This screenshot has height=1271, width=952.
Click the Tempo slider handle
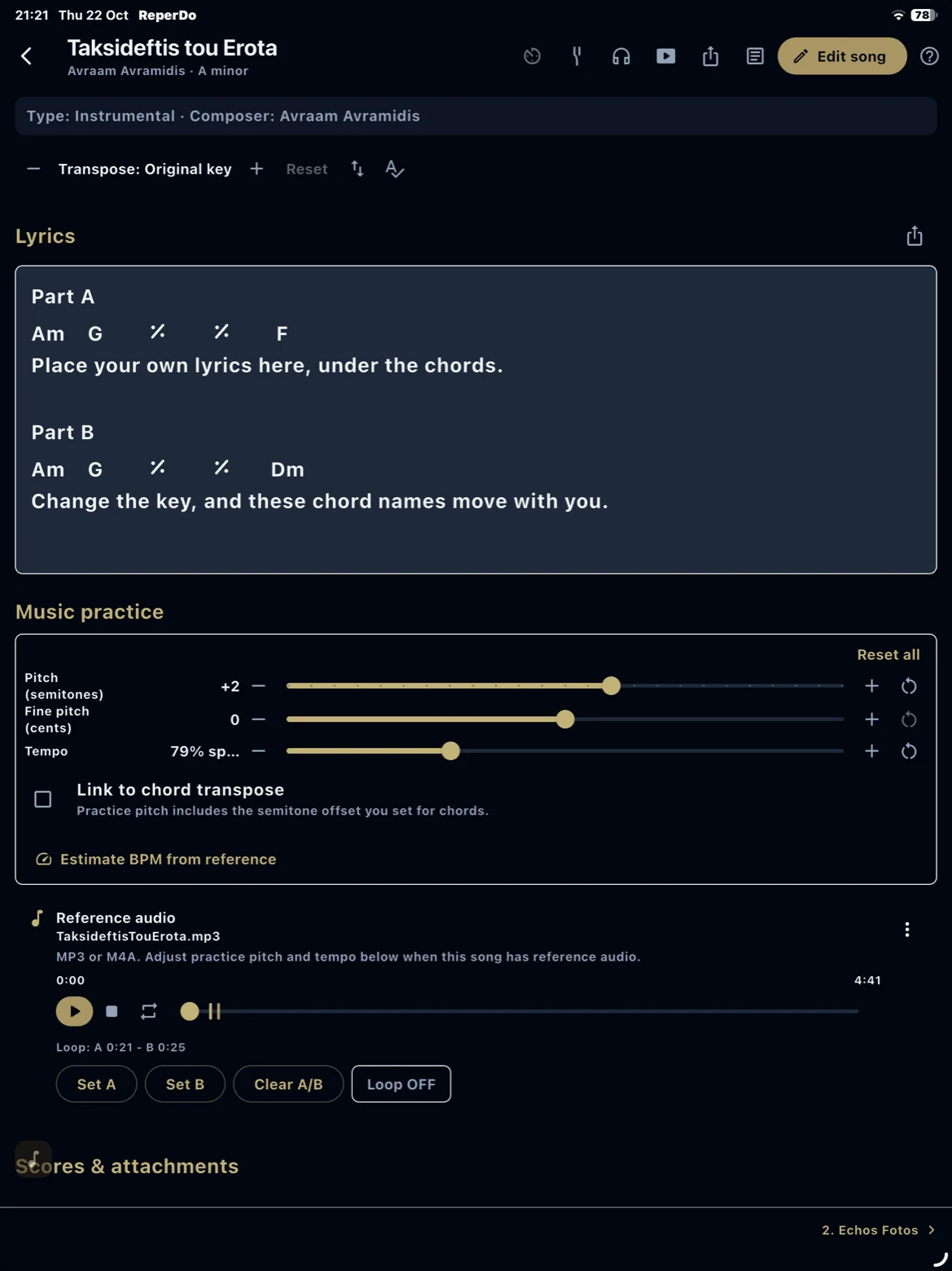pyautogui.click(x=450, y=751)
